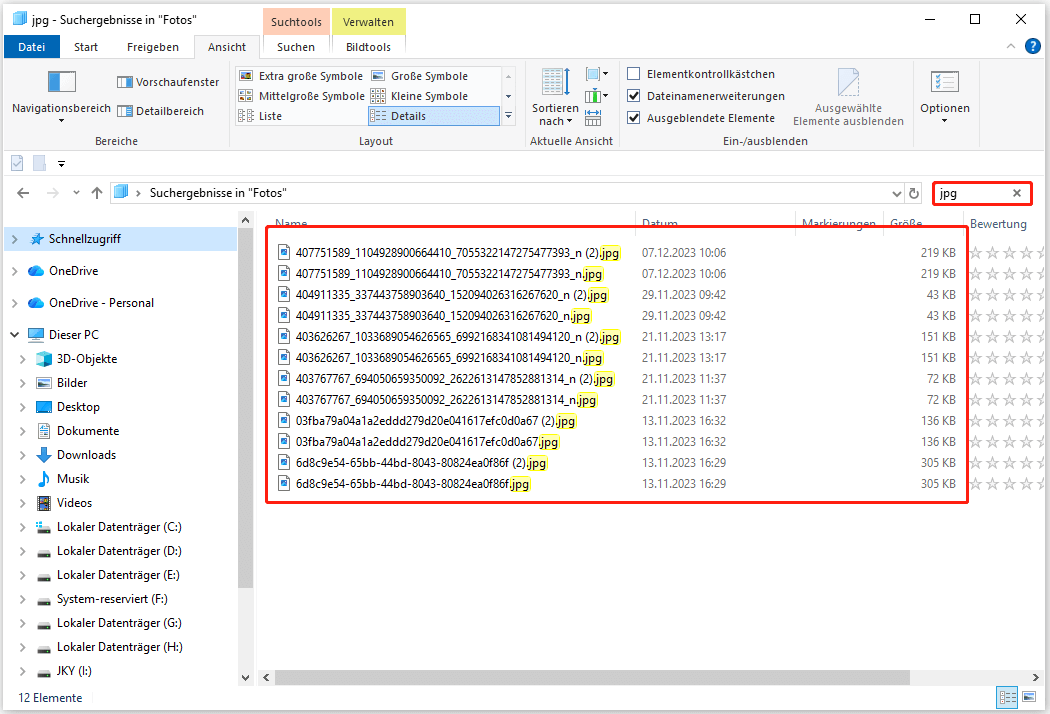Open the quick access toolbar customize dropdown
The image size is (1050, 714).
pyautogui.click(x=62, y=163)
